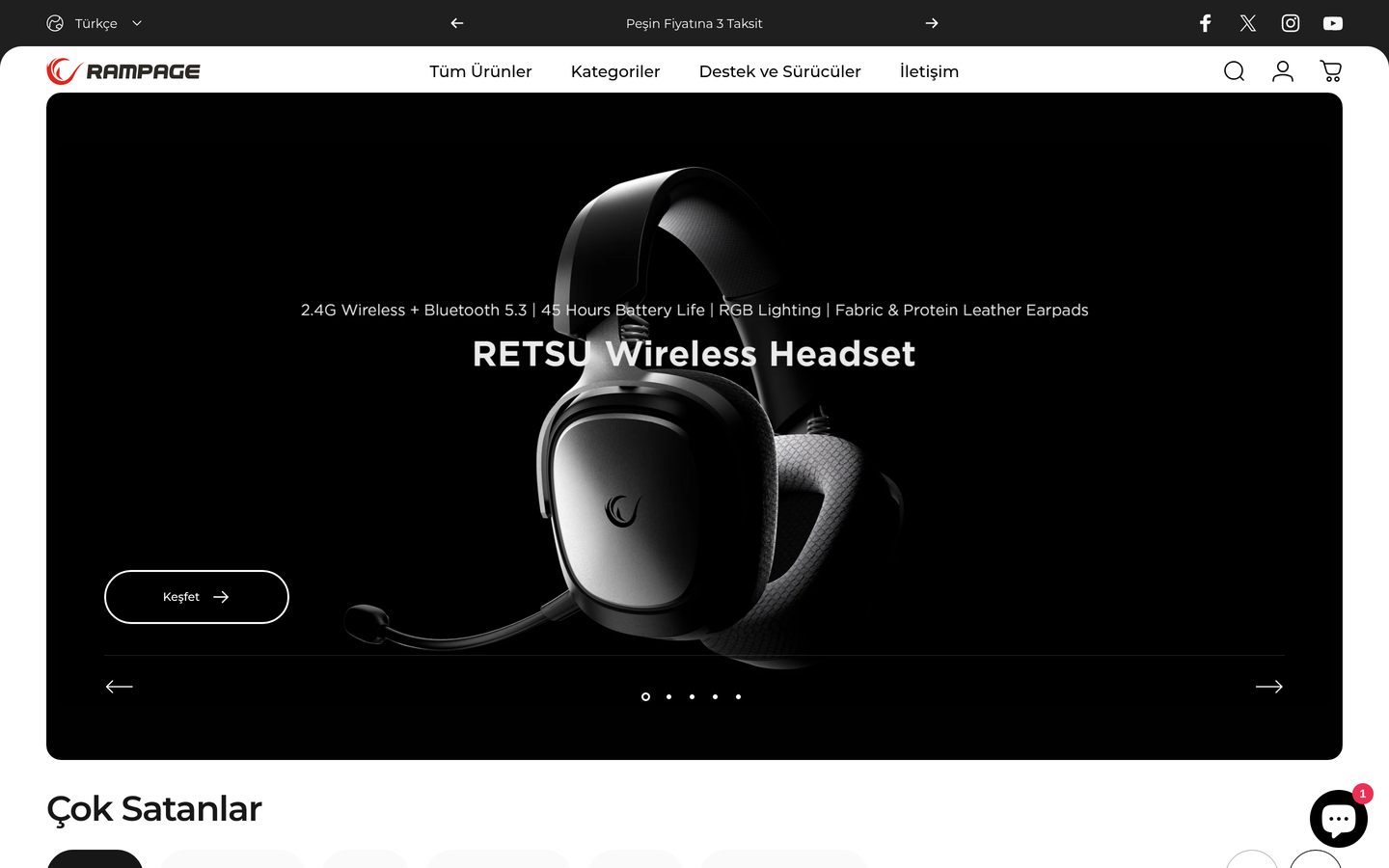Go to the İletişim page
The width and height of the screenshot is (1389, 868).
point(929,71)
